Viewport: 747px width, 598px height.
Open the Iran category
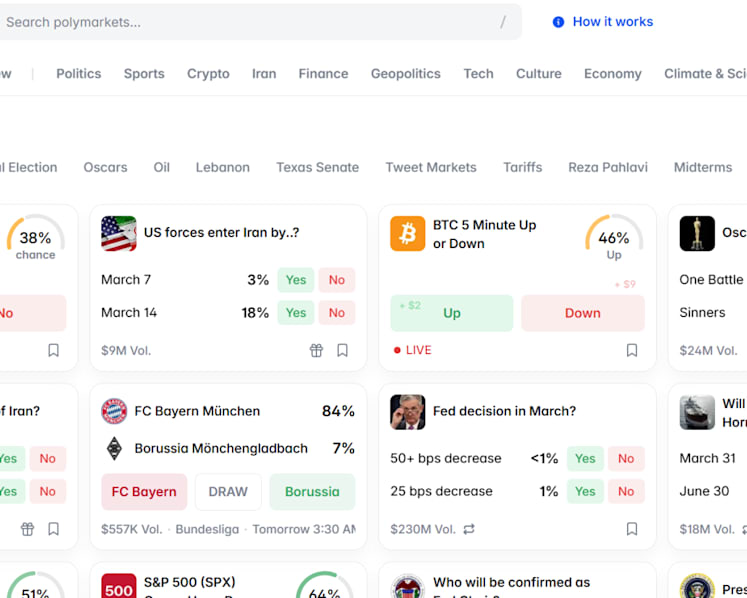[x=264, y=74]
